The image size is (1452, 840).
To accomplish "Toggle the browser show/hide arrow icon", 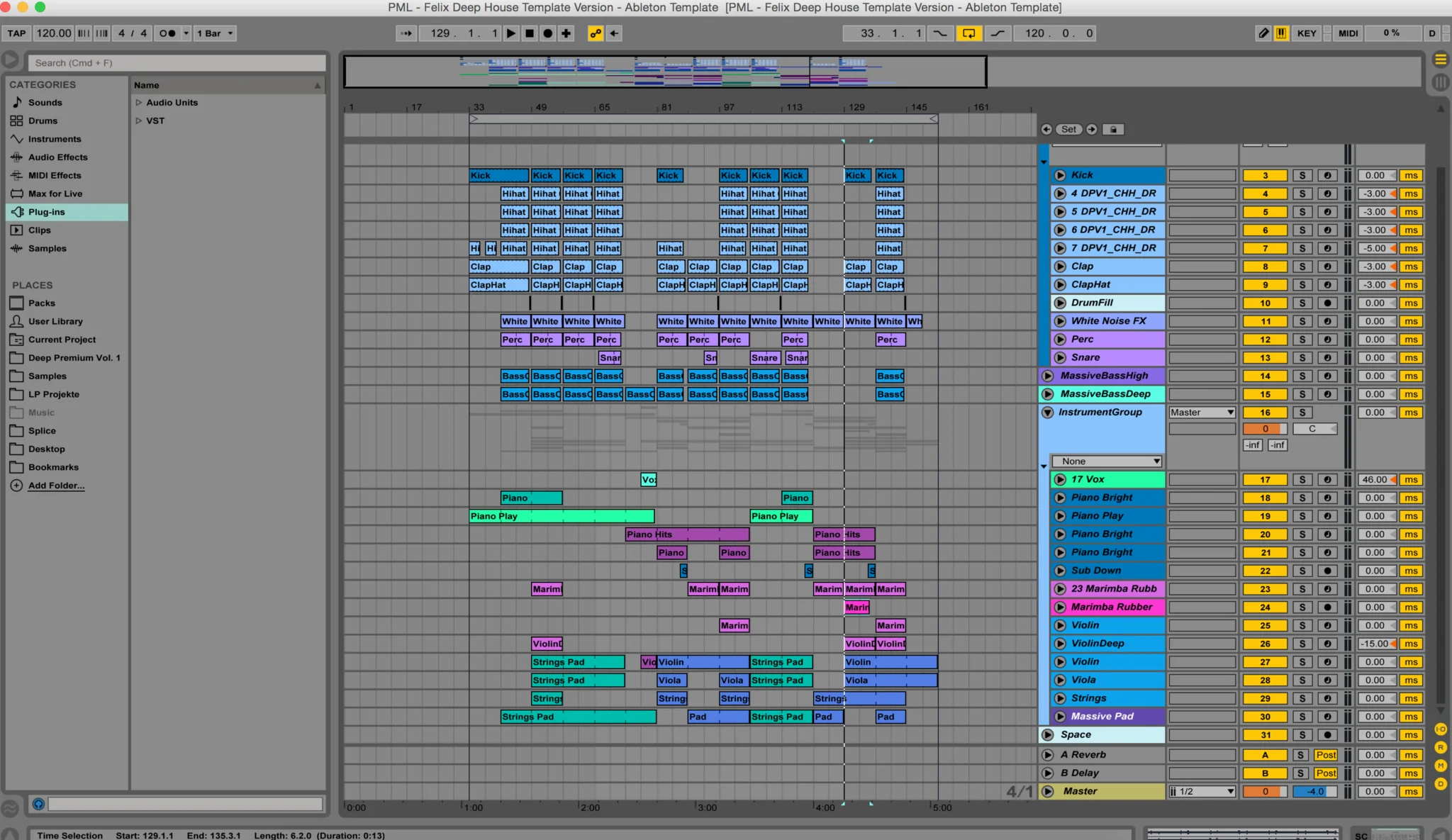I will coord(10,60).
